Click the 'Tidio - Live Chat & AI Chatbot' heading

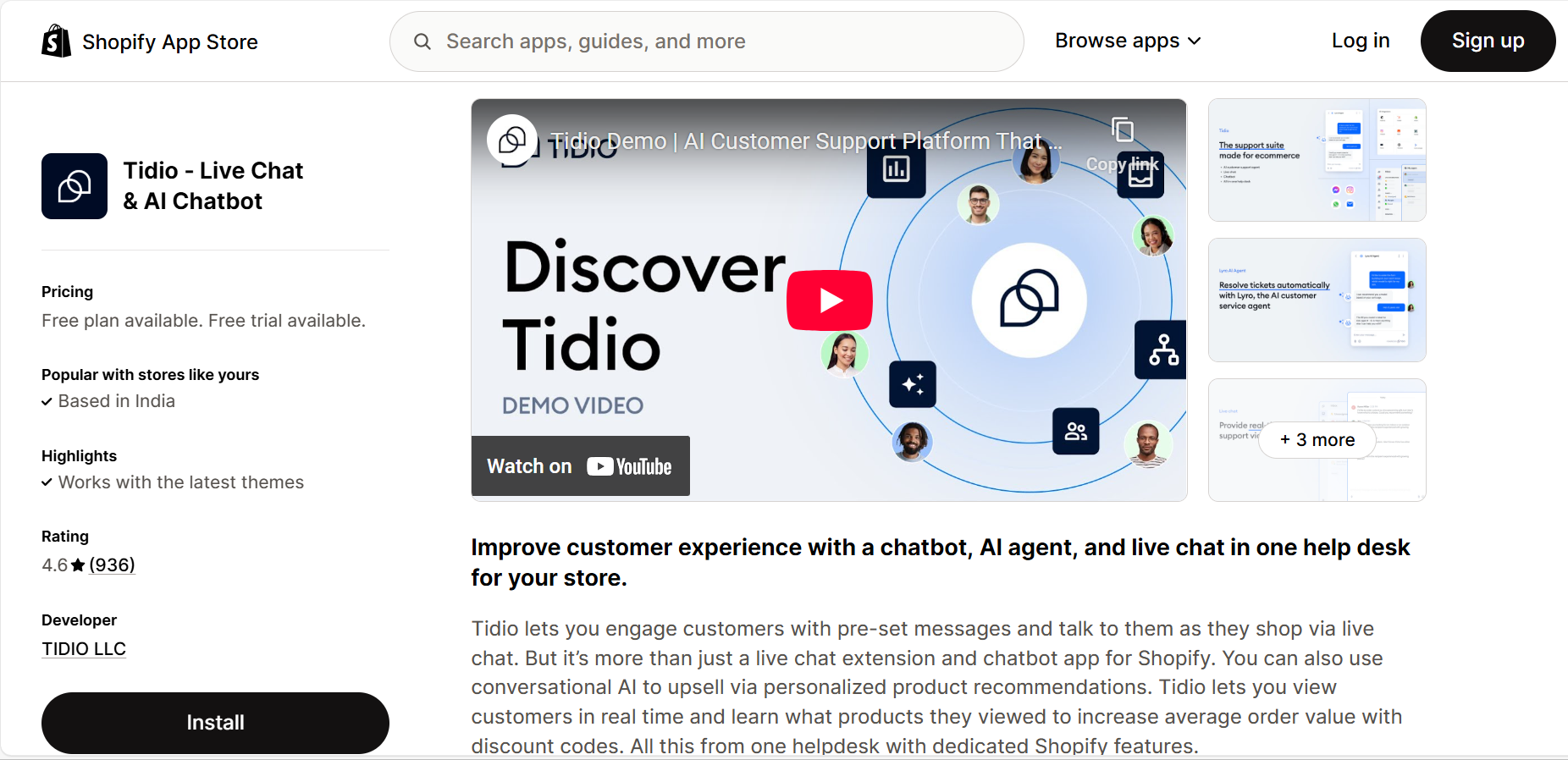click(x=213, y=186)
